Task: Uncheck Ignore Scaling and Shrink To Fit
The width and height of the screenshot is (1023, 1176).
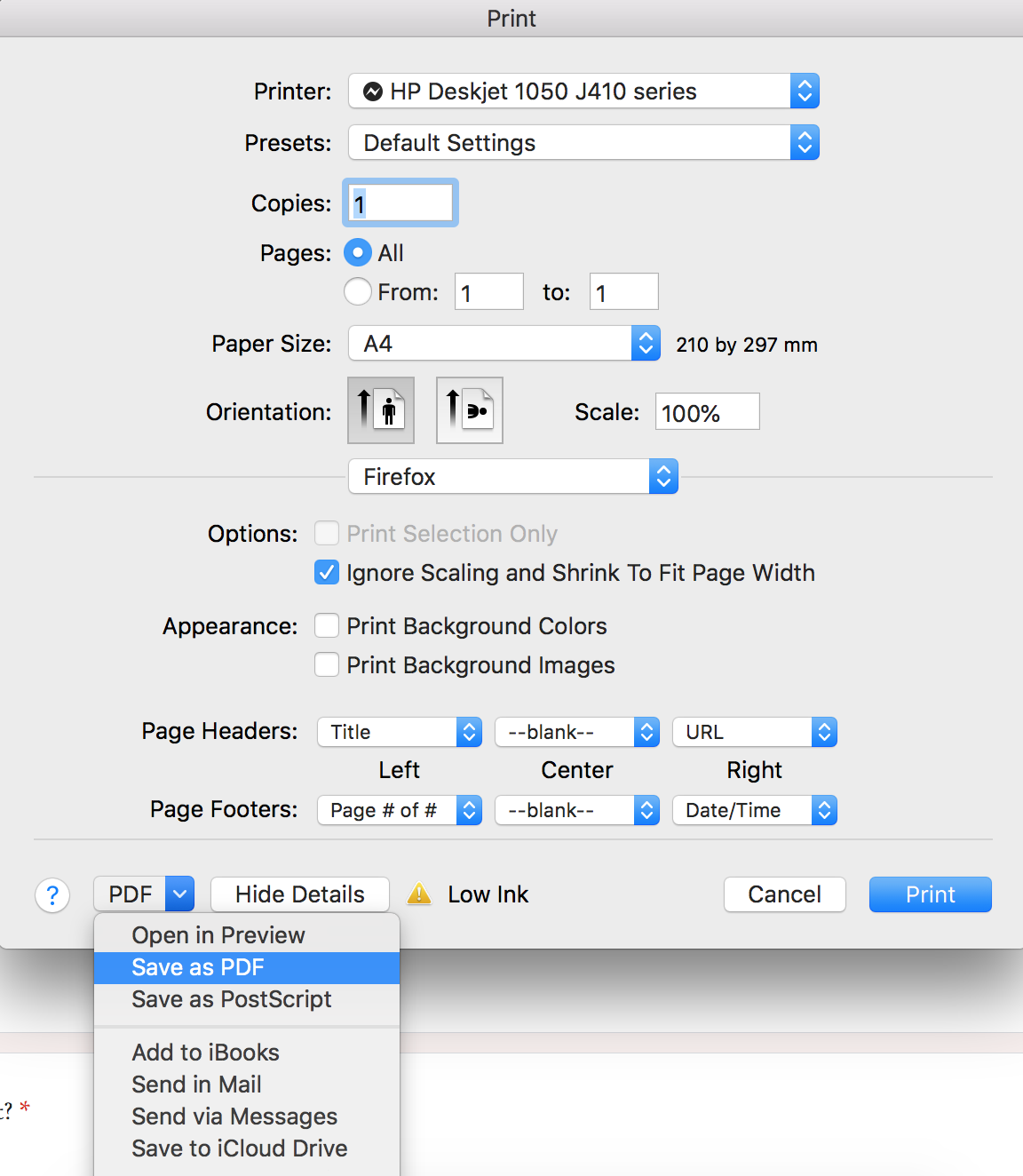Action: pos(327,573)
